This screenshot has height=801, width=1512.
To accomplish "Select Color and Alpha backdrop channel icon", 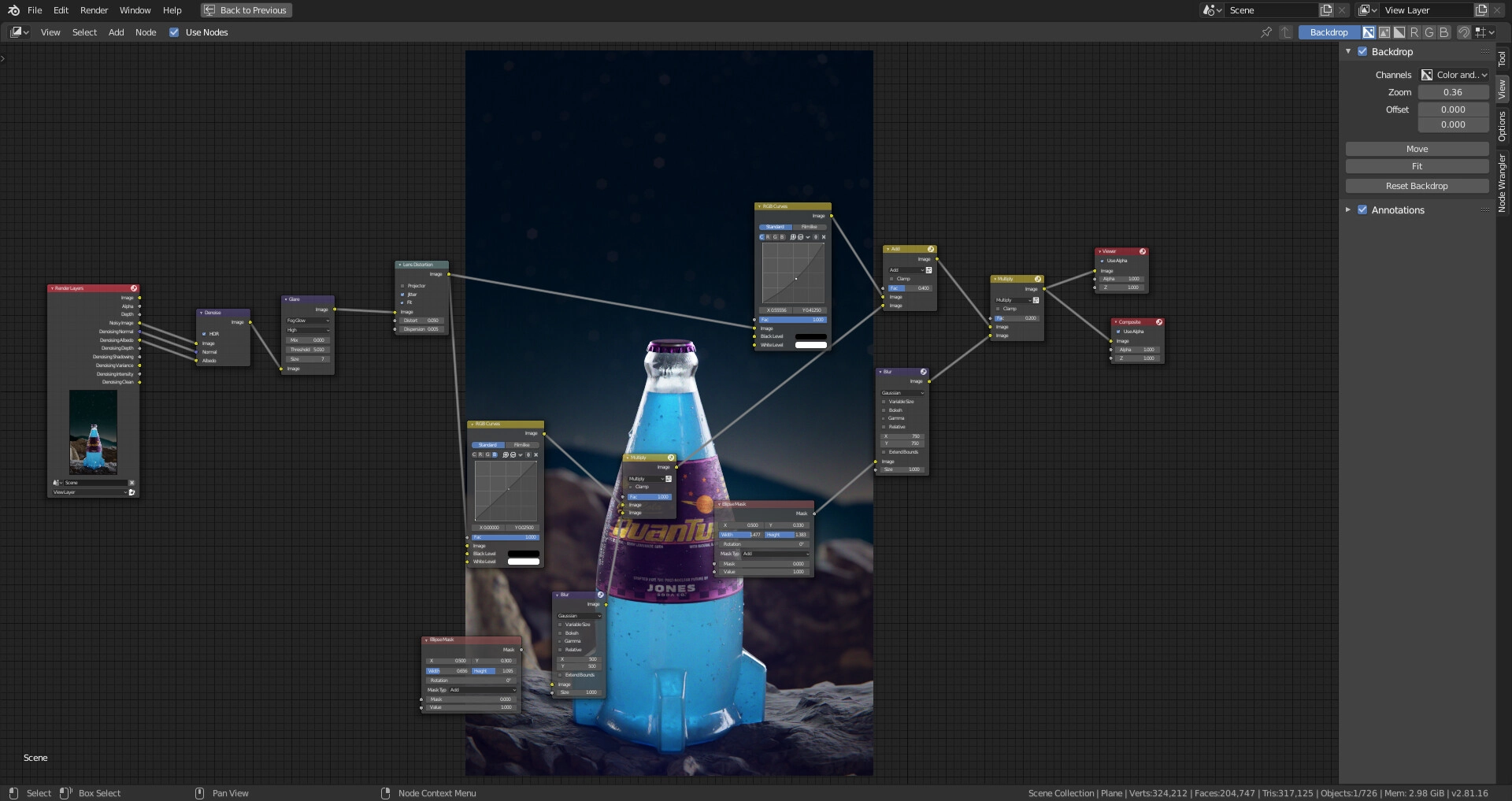I will point(1369,32).
